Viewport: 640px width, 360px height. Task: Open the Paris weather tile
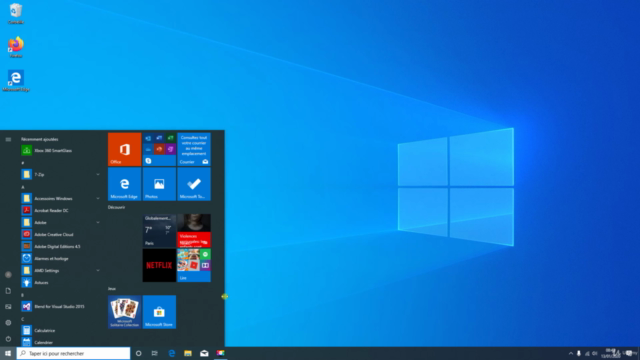pyautogui.click(x=159, y=231)
